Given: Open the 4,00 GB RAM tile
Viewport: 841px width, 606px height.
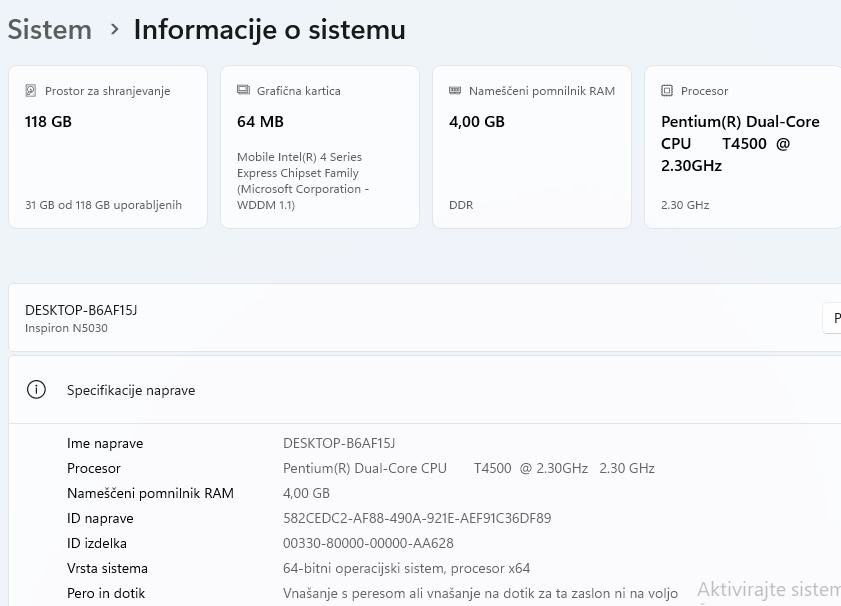Looking at the screenshot, I should click(x=532, y=147).
